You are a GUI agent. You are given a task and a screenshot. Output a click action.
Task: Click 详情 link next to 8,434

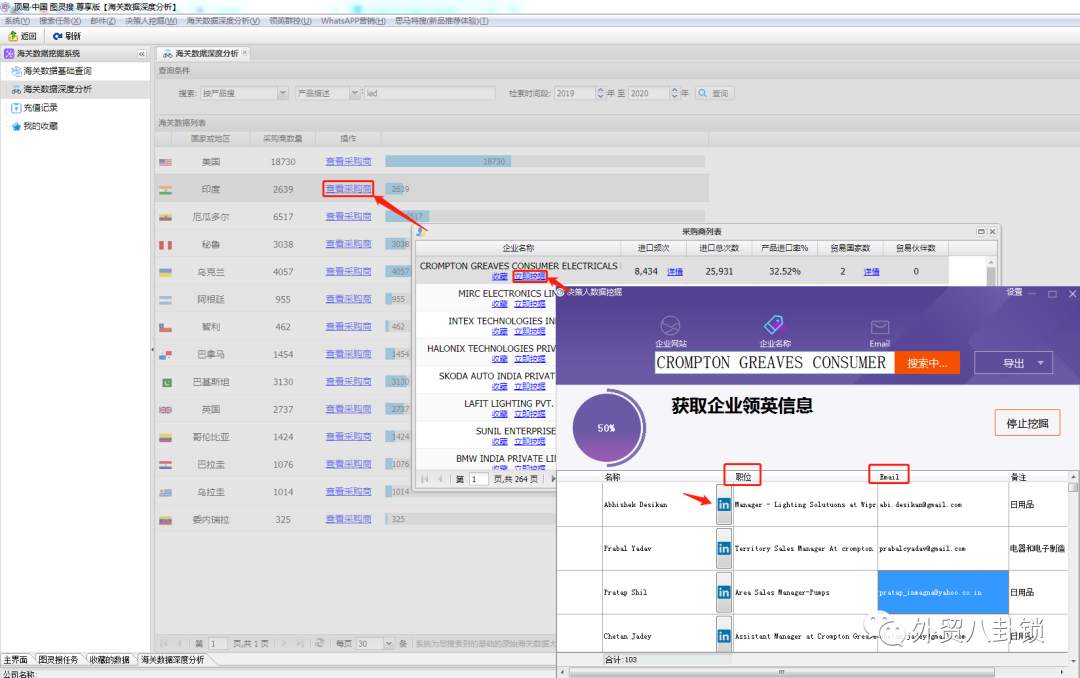click(x=675, y=272)
